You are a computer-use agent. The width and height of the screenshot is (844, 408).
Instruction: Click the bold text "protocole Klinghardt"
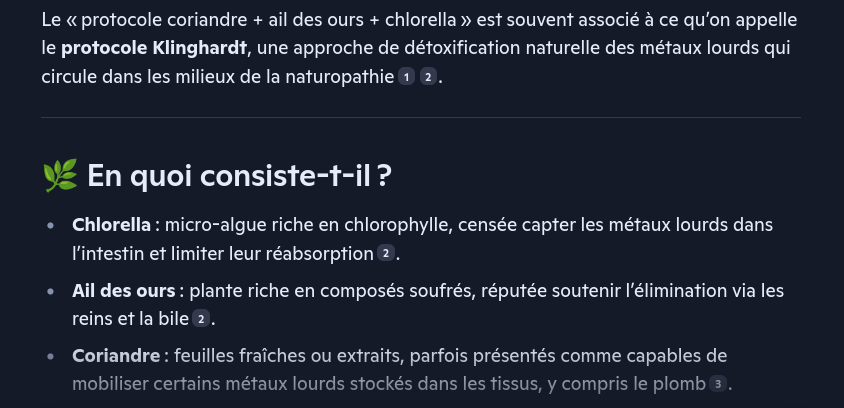153,48
